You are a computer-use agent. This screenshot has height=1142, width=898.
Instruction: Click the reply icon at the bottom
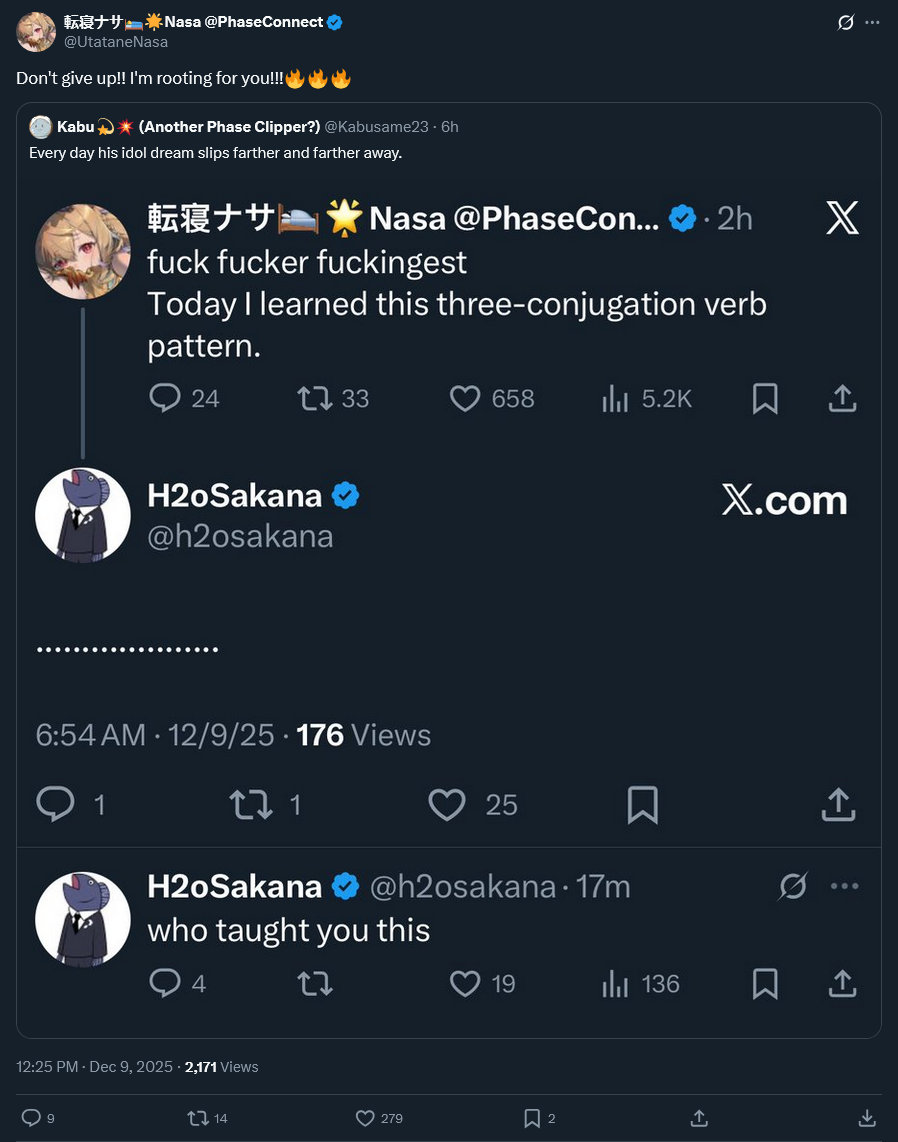31,1118
